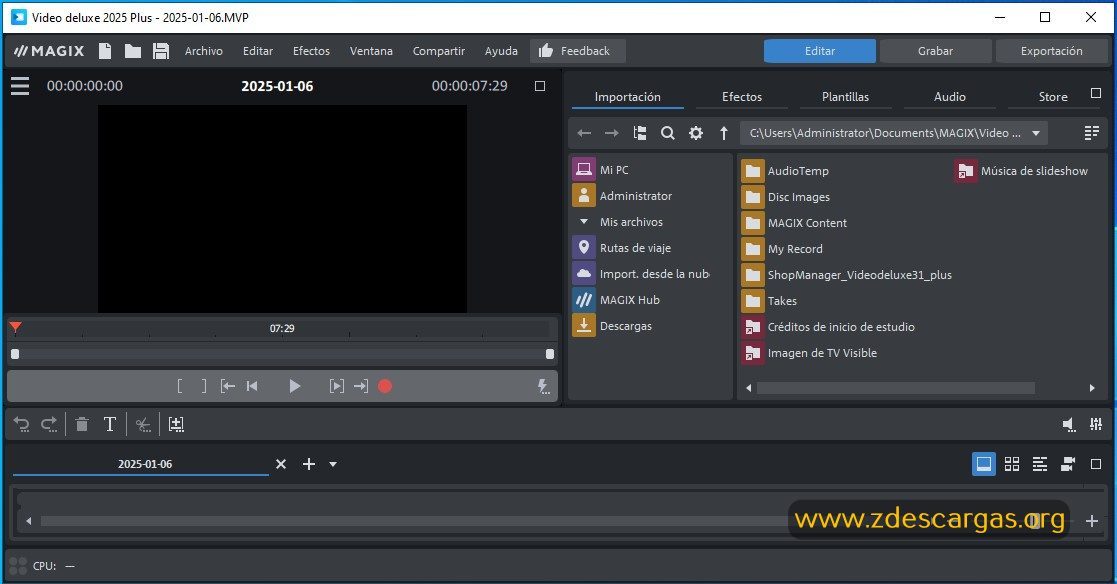Open project via folder icon
This screenshot has height=584, width=1117.
(133, 51)
